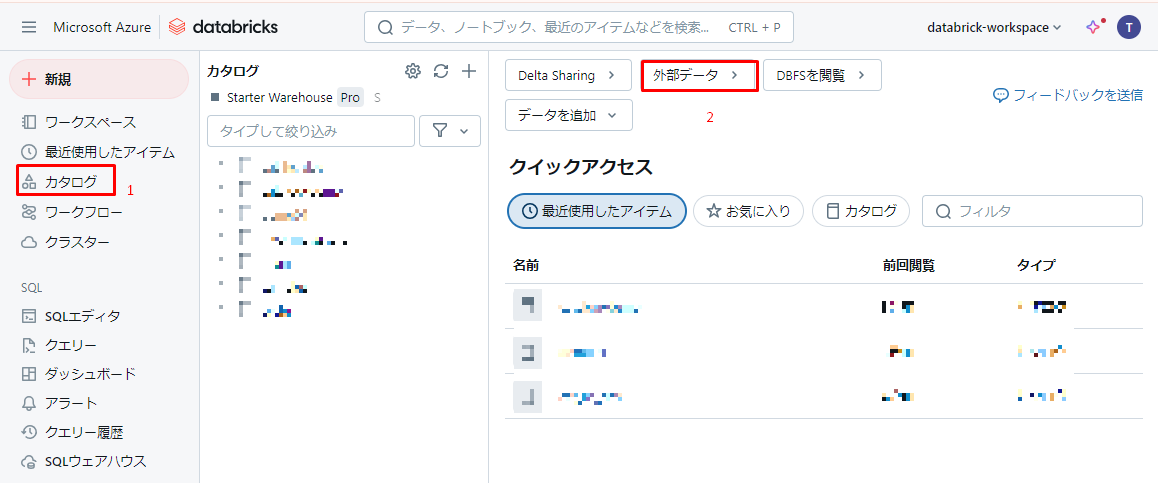Click the Databricks logo
1158x483 pixels.
click(x=223, y=27)
